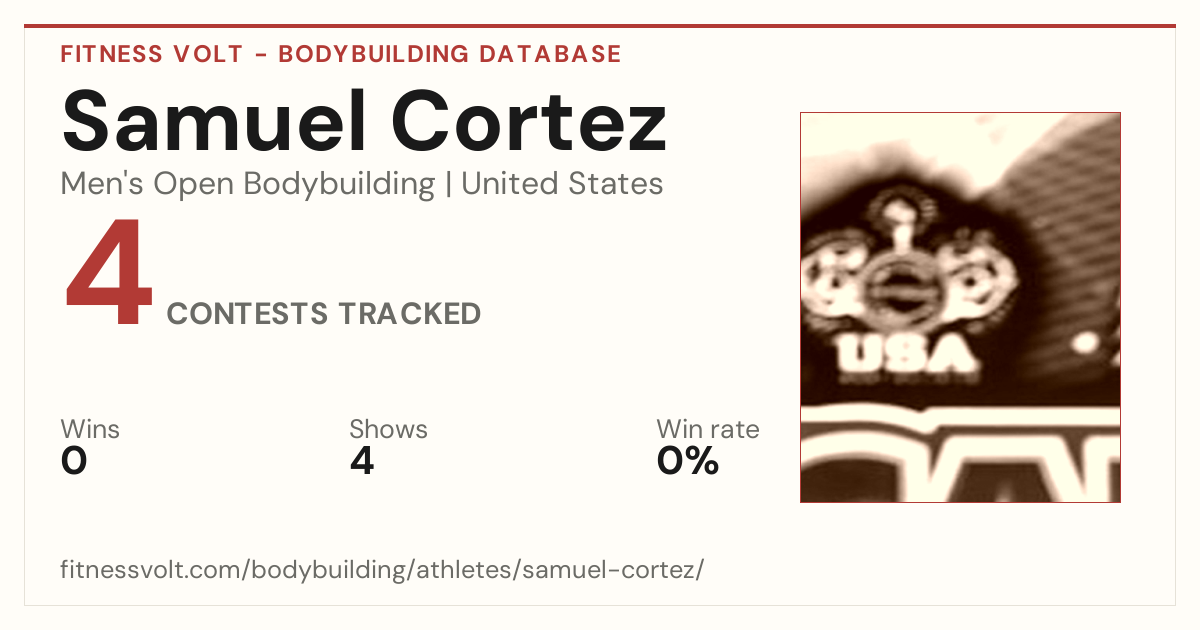Click the Samuel Cortez athlete name heading

(364, 120)
